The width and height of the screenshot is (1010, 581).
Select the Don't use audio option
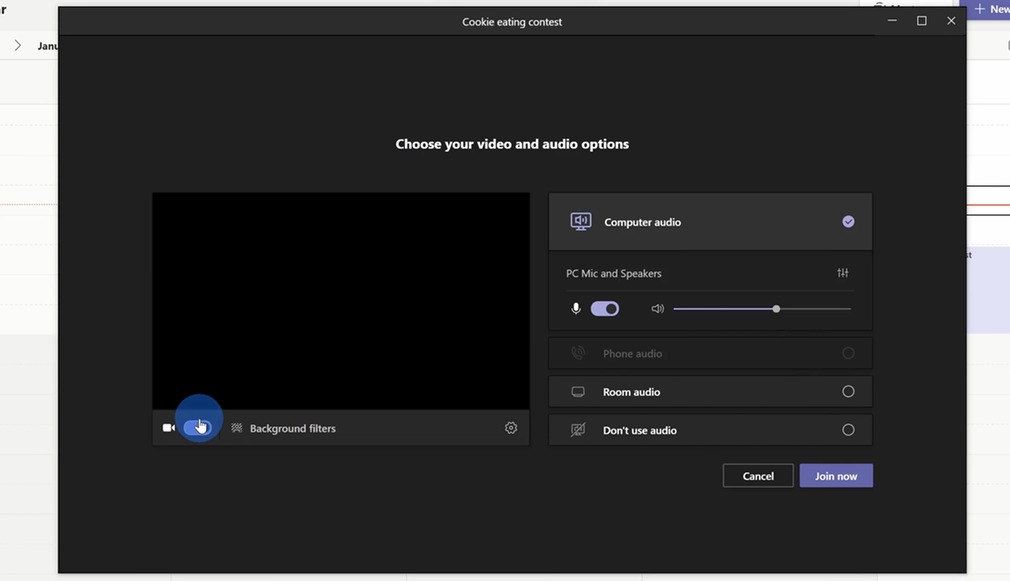[848, 429]
